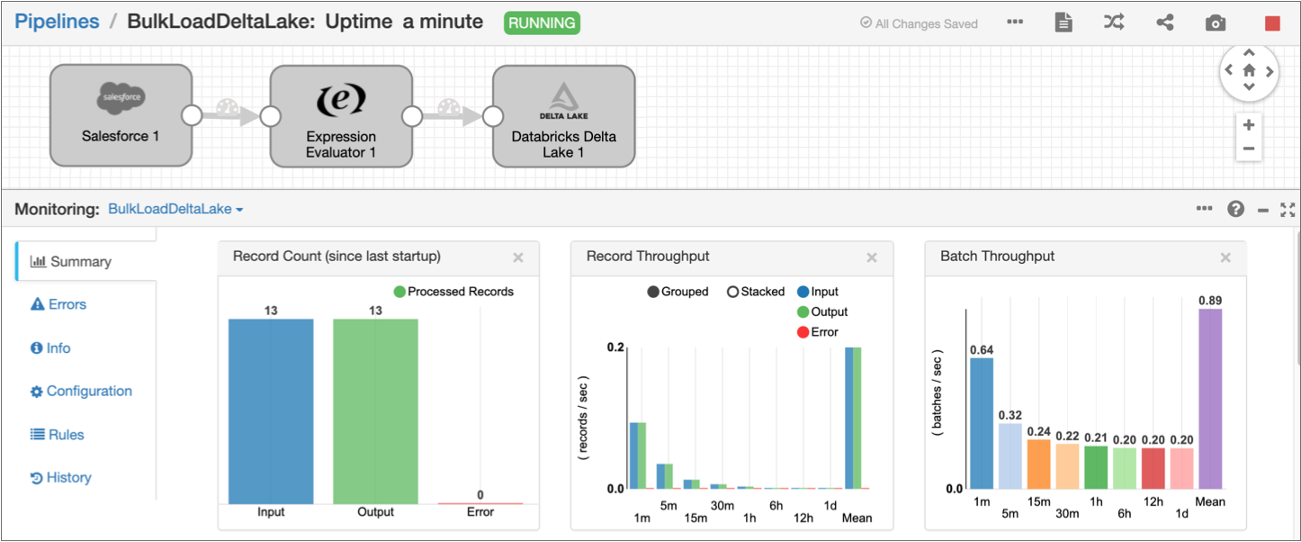This screenshot has height=542, width=1301.
Task: Open the document icon in toolbar
Action: coord(1063,23)
